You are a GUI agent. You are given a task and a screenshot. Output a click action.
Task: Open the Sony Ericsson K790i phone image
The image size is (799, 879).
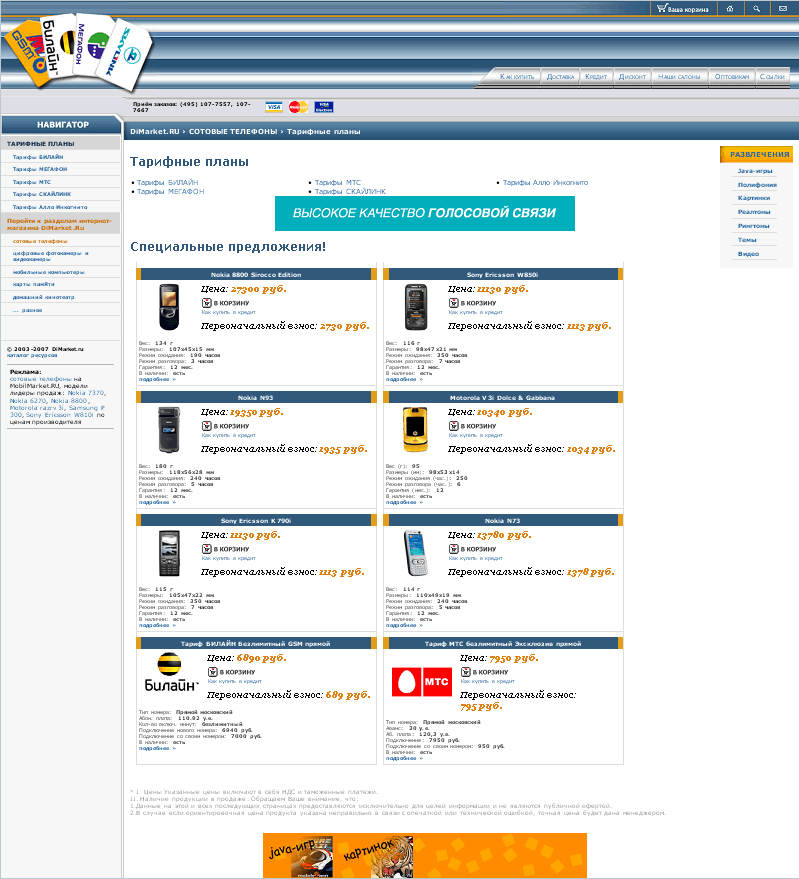[x=169, y=553]
